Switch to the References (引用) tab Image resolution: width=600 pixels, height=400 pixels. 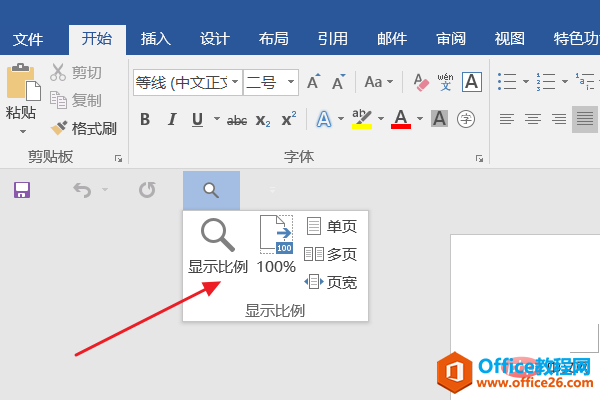click(333, 39)
